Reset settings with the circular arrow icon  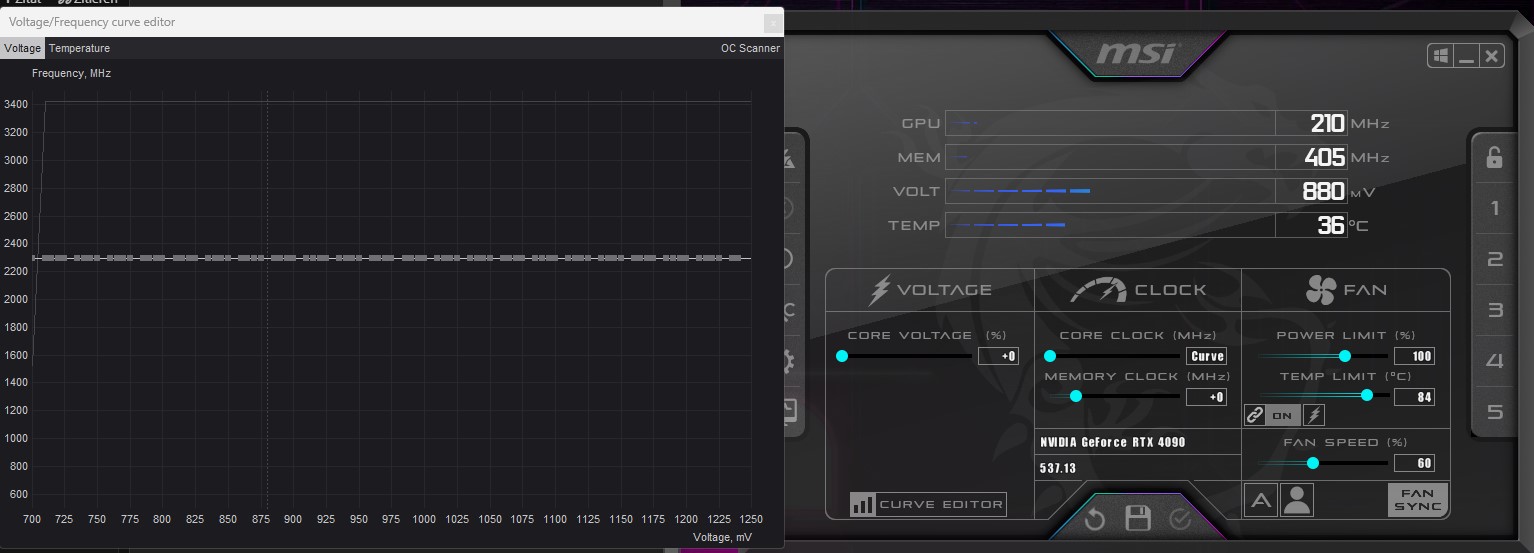tap(1095, 519)
